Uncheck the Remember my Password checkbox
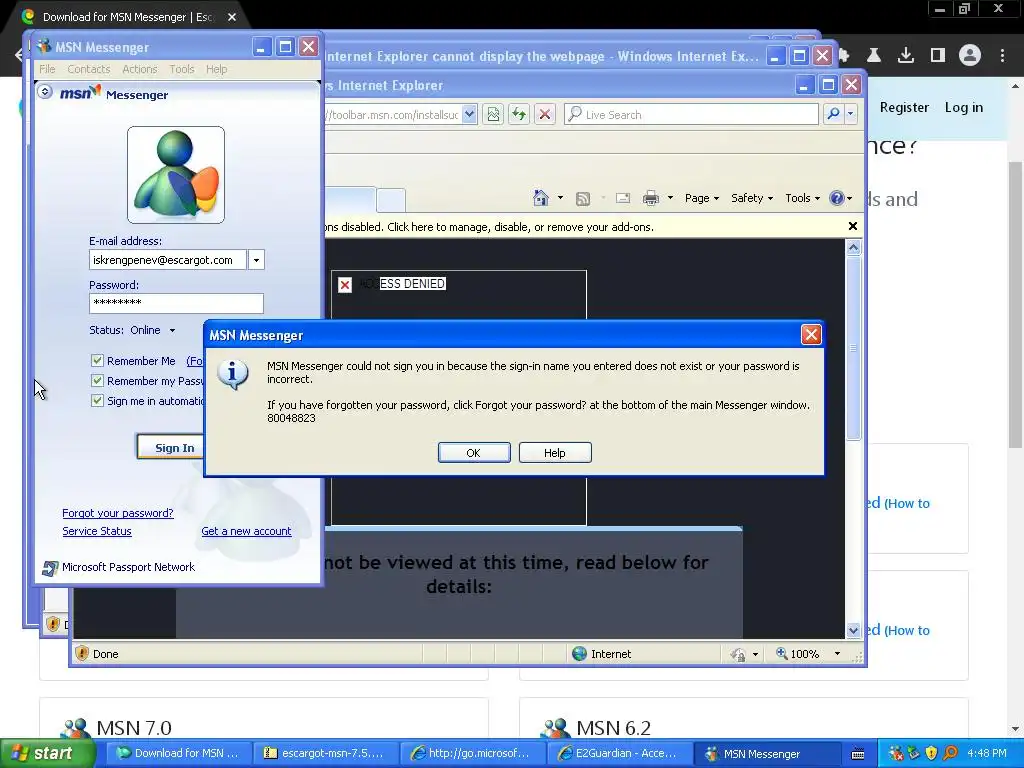The width and height of the screenshot is (1024, 768). pos(97,381)
